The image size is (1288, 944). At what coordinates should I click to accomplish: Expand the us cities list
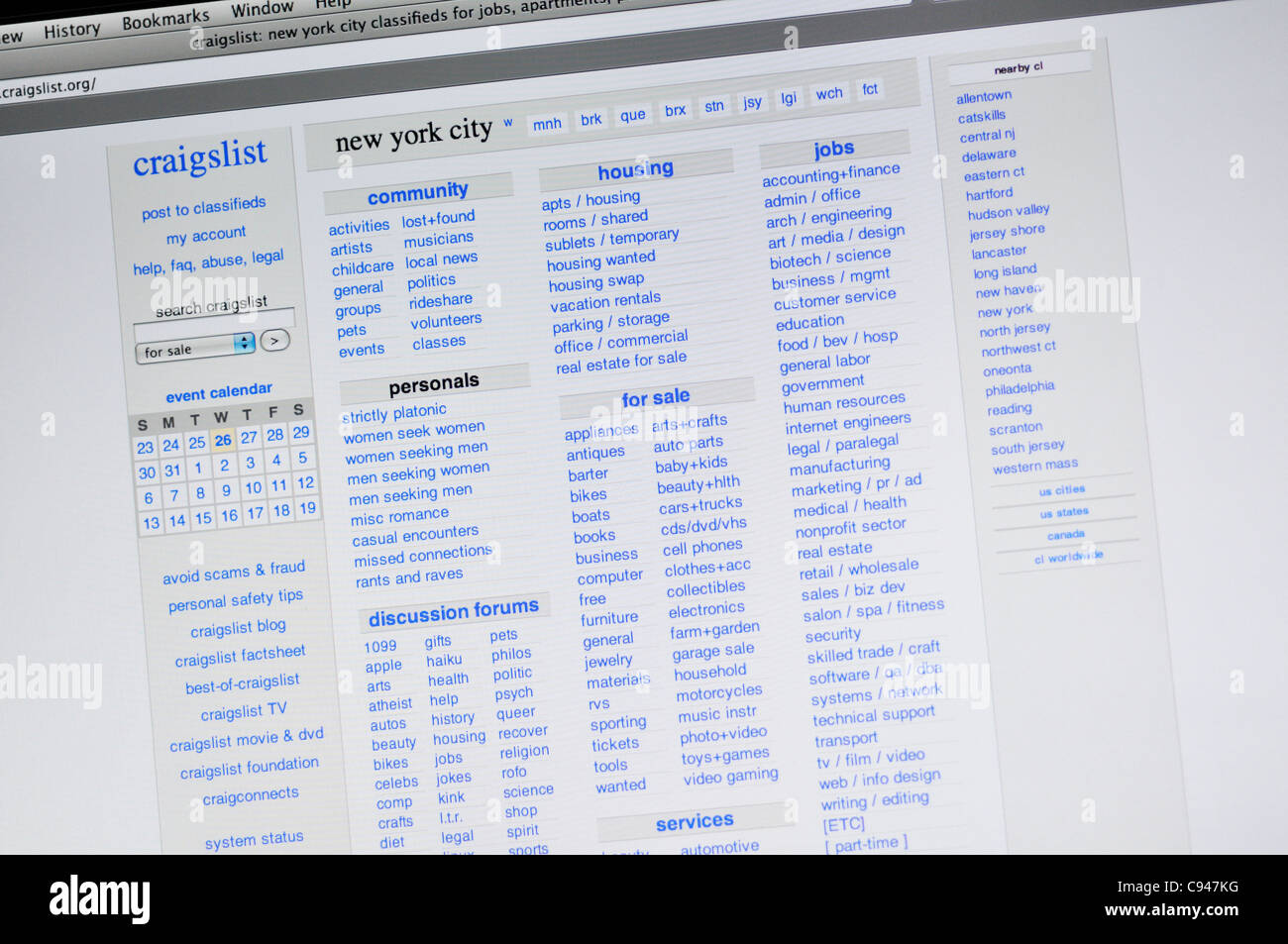click(1062, 490)
